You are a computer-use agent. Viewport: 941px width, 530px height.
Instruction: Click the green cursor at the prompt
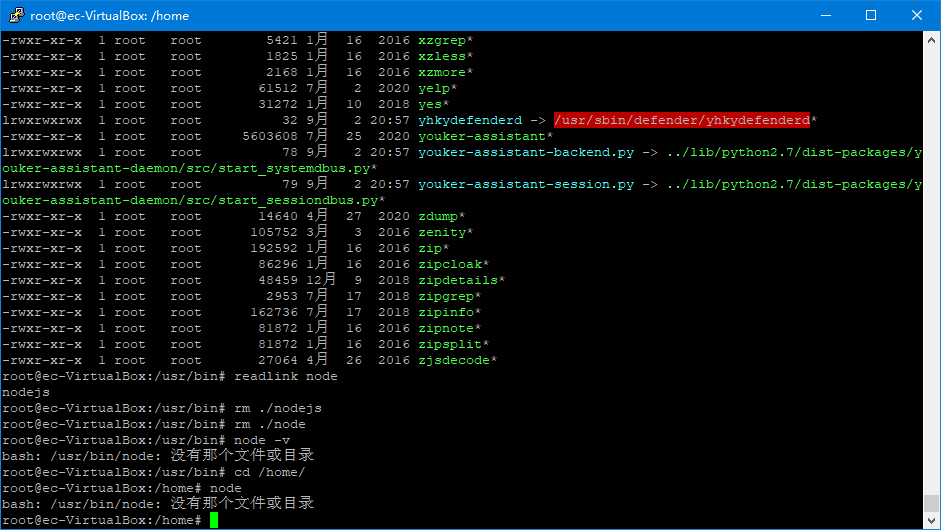(x=214, y=520)
